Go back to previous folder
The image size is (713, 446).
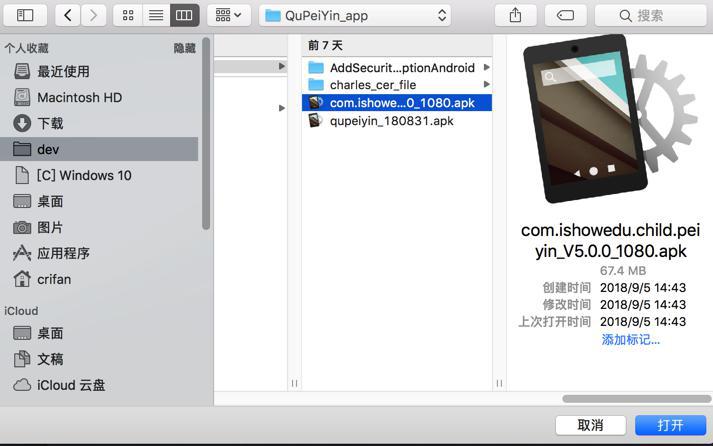tap(68, 15)
